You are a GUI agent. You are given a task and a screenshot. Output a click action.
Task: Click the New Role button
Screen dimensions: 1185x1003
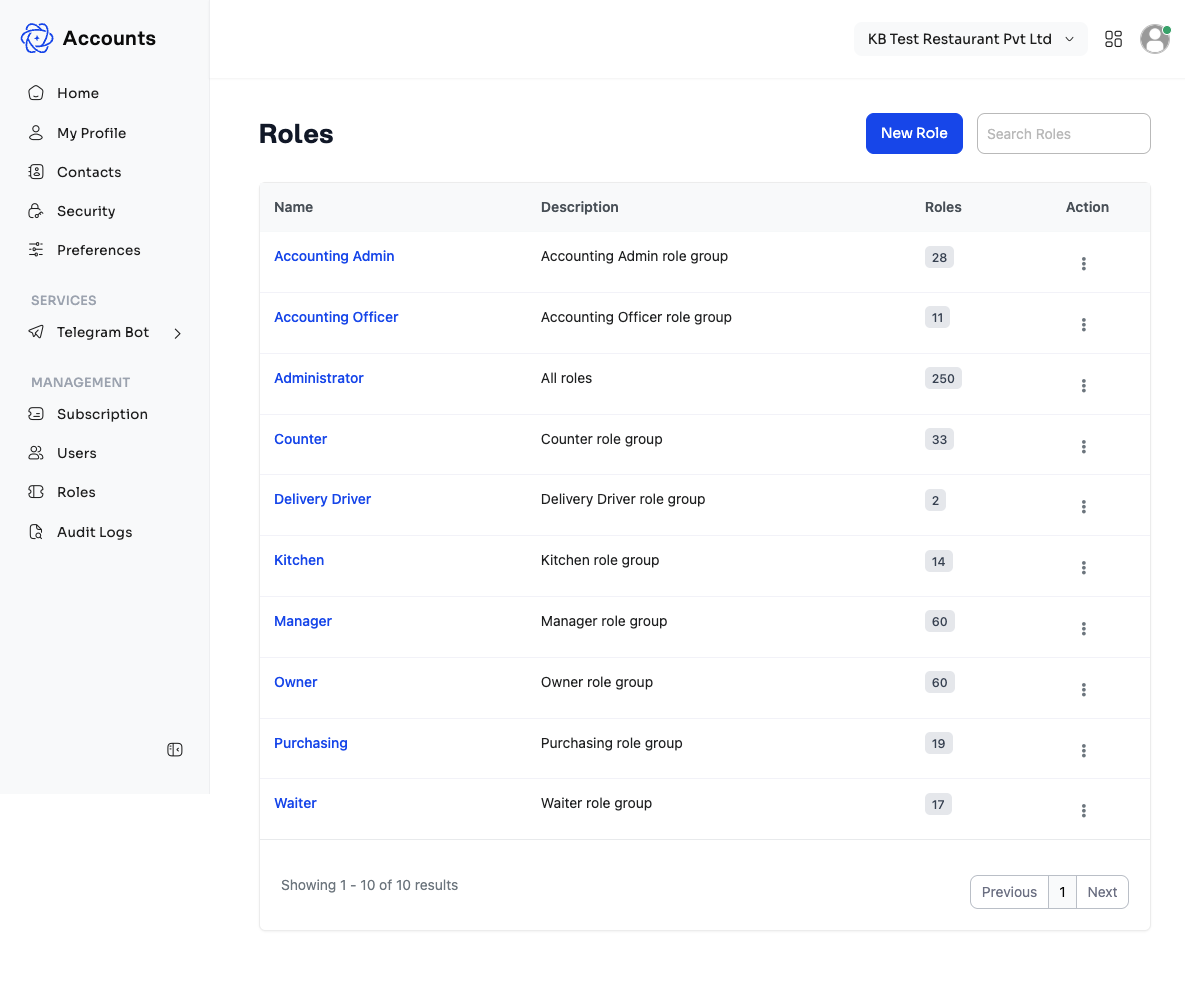914,134
